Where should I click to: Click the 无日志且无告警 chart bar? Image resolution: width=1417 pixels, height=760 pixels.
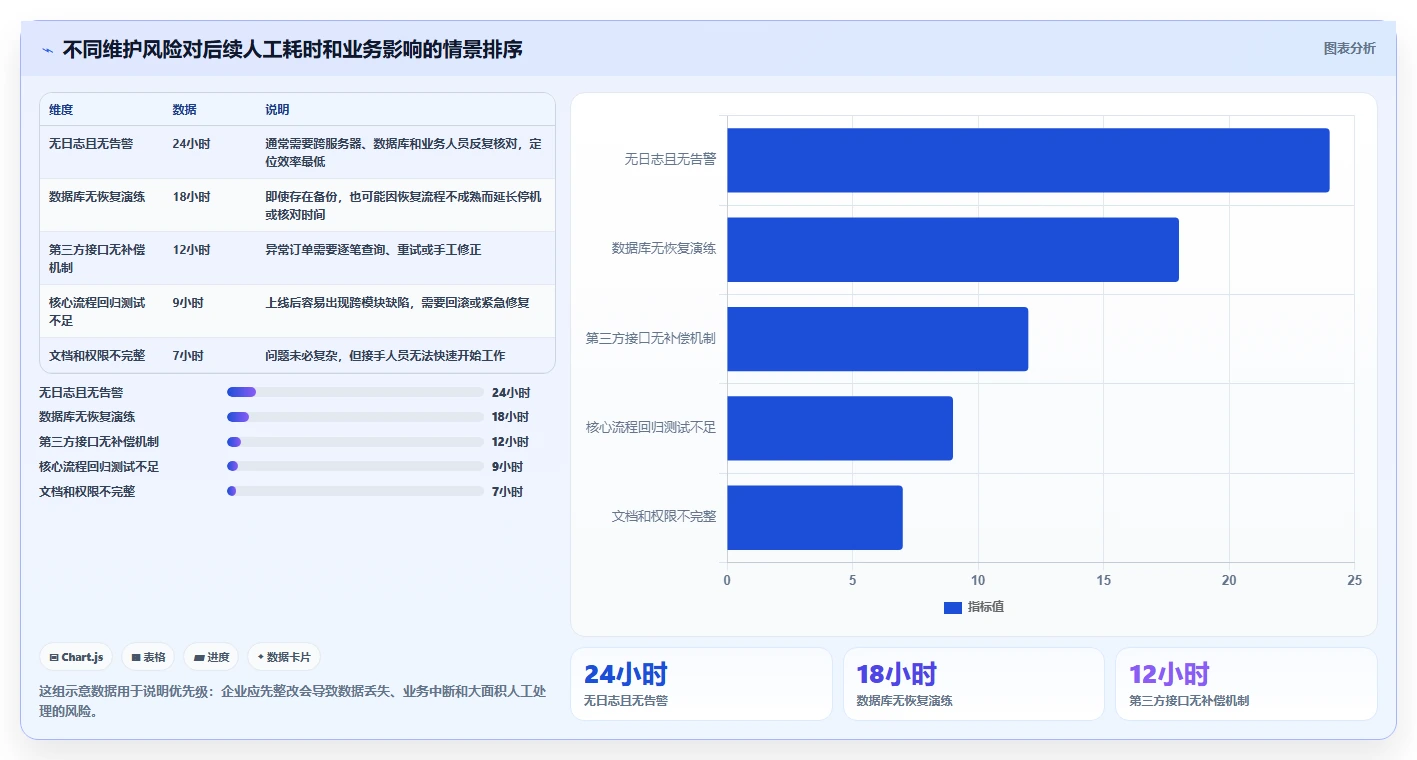pyautogui.click(x=1028, y=160)
